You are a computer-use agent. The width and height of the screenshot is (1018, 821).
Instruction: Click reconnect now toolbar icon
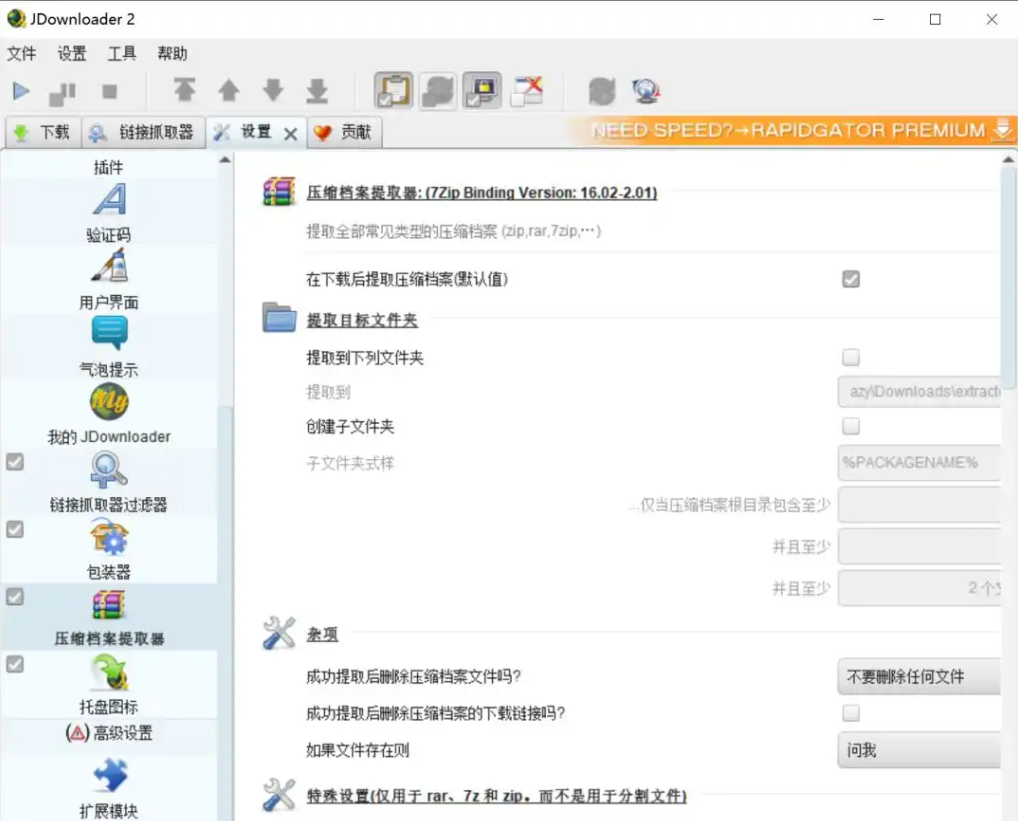coord(602,91)
